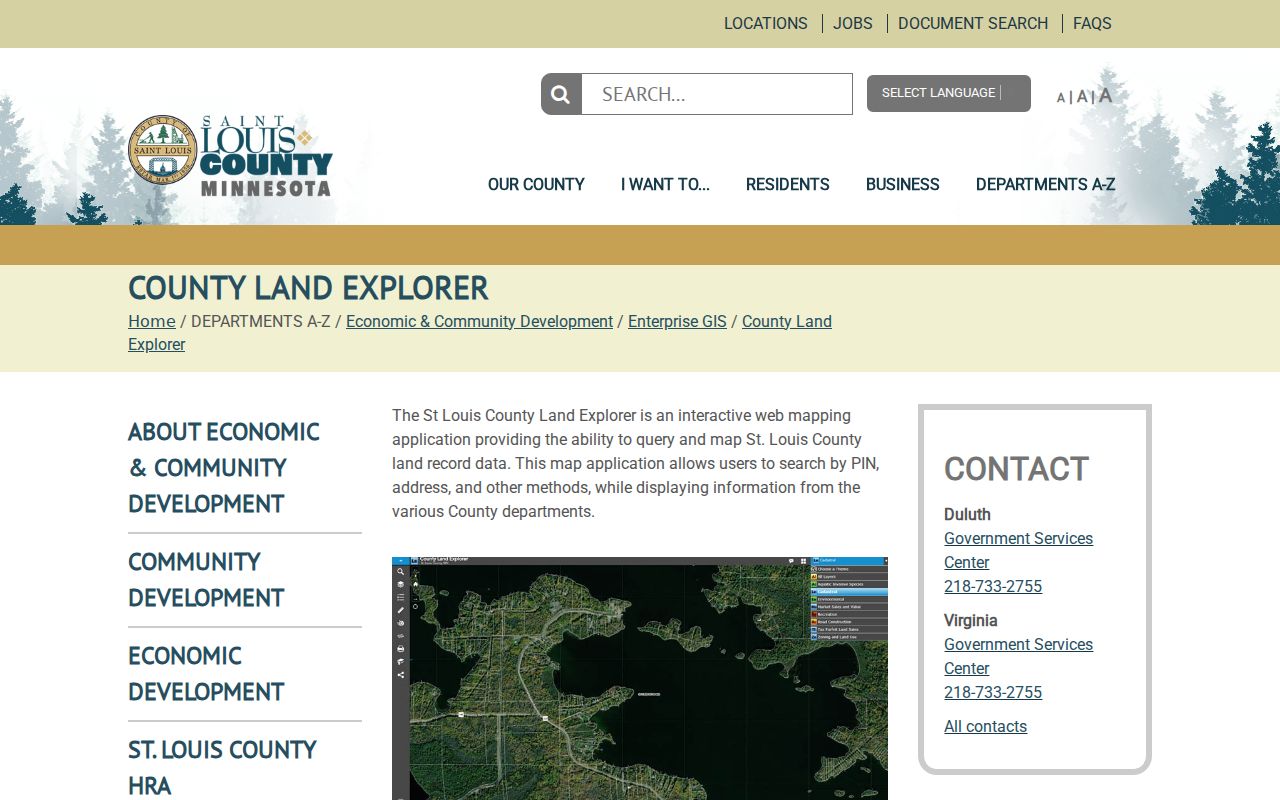Click the Saint Louis County logo
This screenshot has width=1280, height=800.
pyautogui.click(x=230, y=155)
